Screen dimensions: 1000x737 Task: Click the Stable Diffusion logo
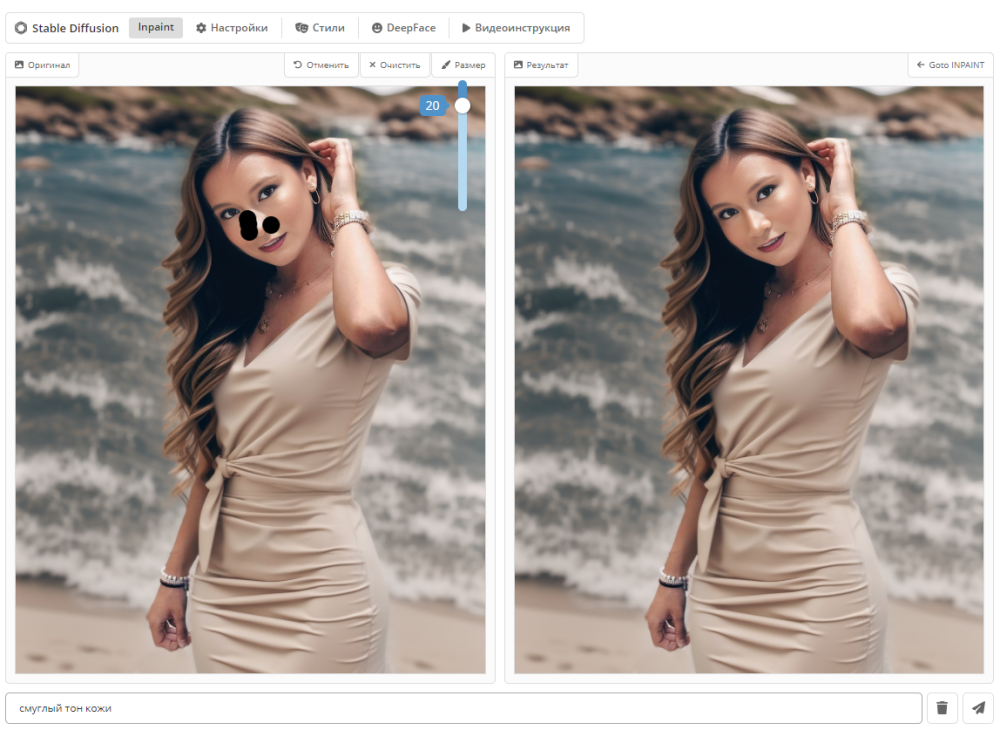tap(66, 28)
